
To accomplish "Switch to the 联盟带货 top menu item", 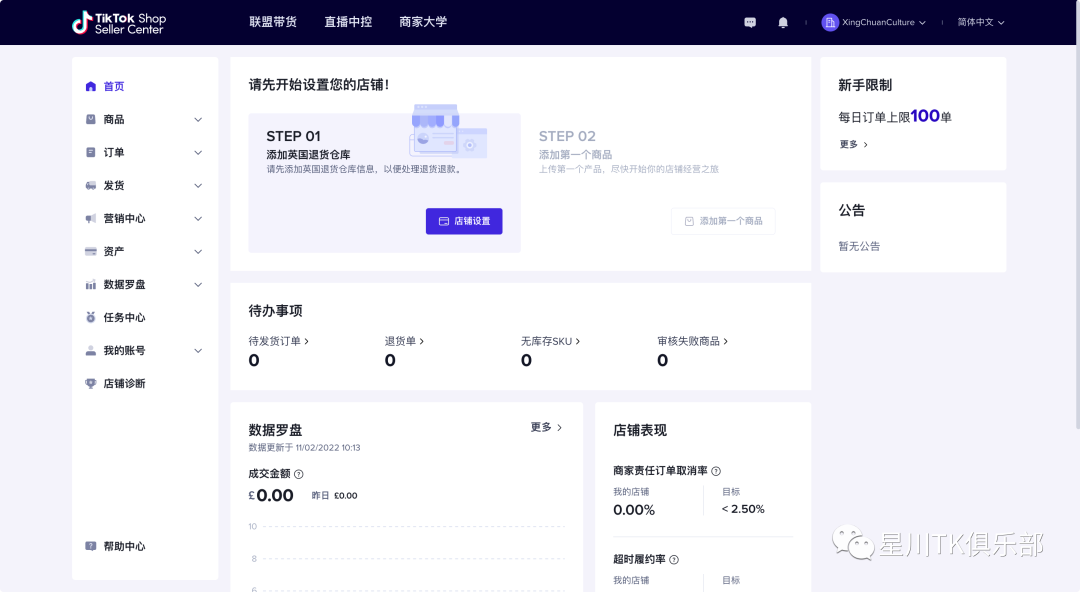I will pyautogui.click(x=273, y=22).
